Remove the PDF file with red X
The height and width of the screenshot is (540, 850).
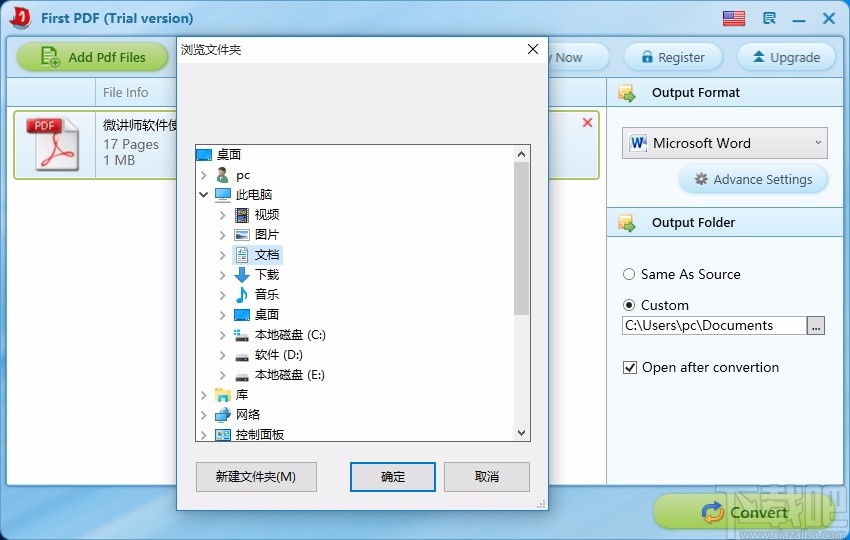coord(587,123)
